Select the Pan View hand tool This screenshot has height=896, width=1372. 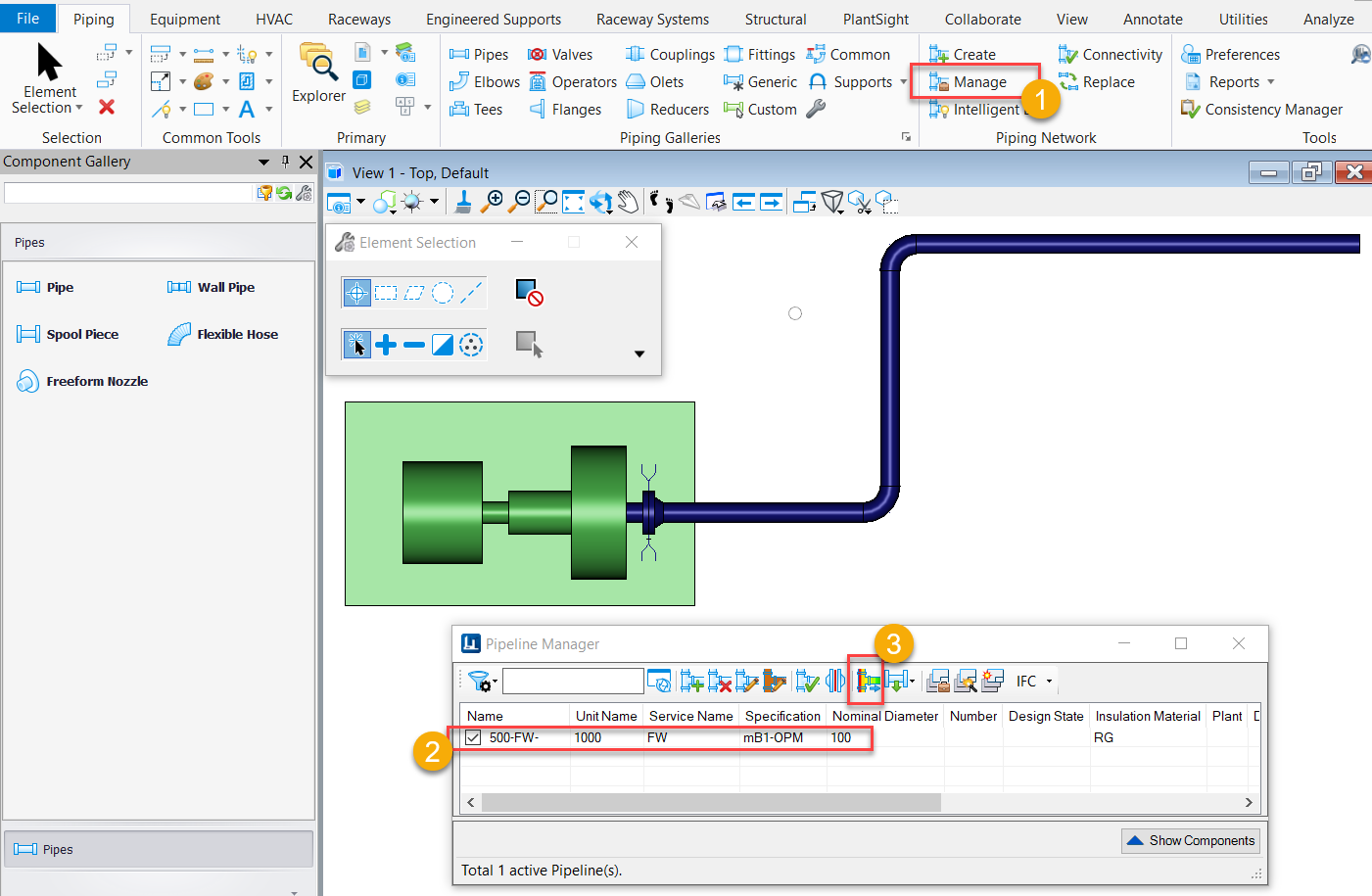[628, 202]
